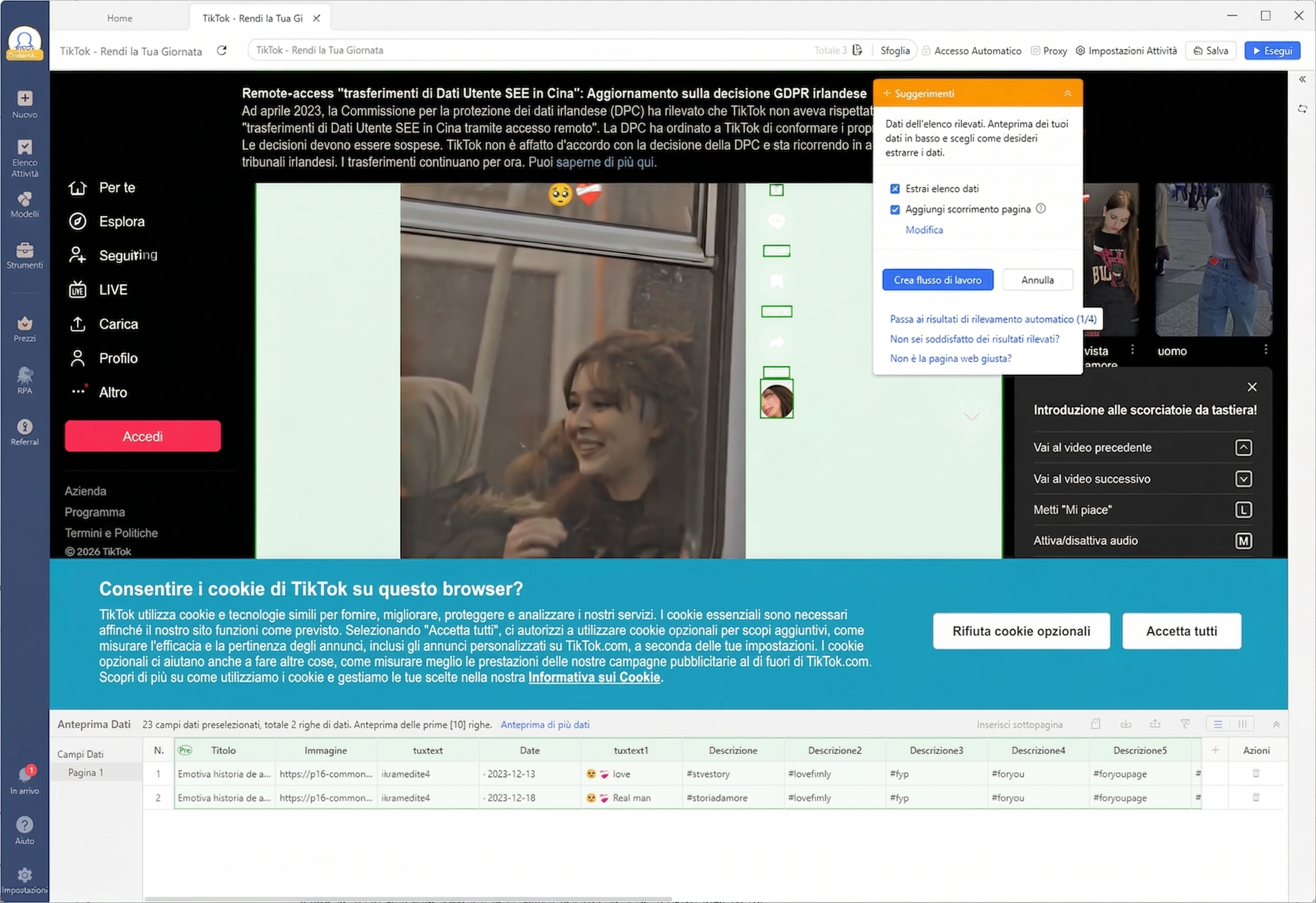Open Anteprima di più dati link

(x=544, y=725)
